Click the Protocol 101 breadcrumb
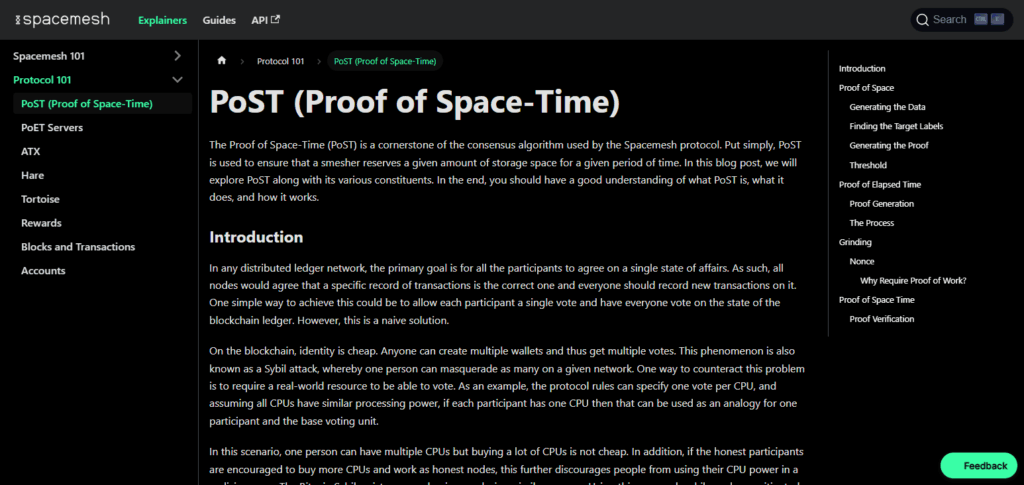The height and width of the screenshot is (485, 1024). (281, 61)
